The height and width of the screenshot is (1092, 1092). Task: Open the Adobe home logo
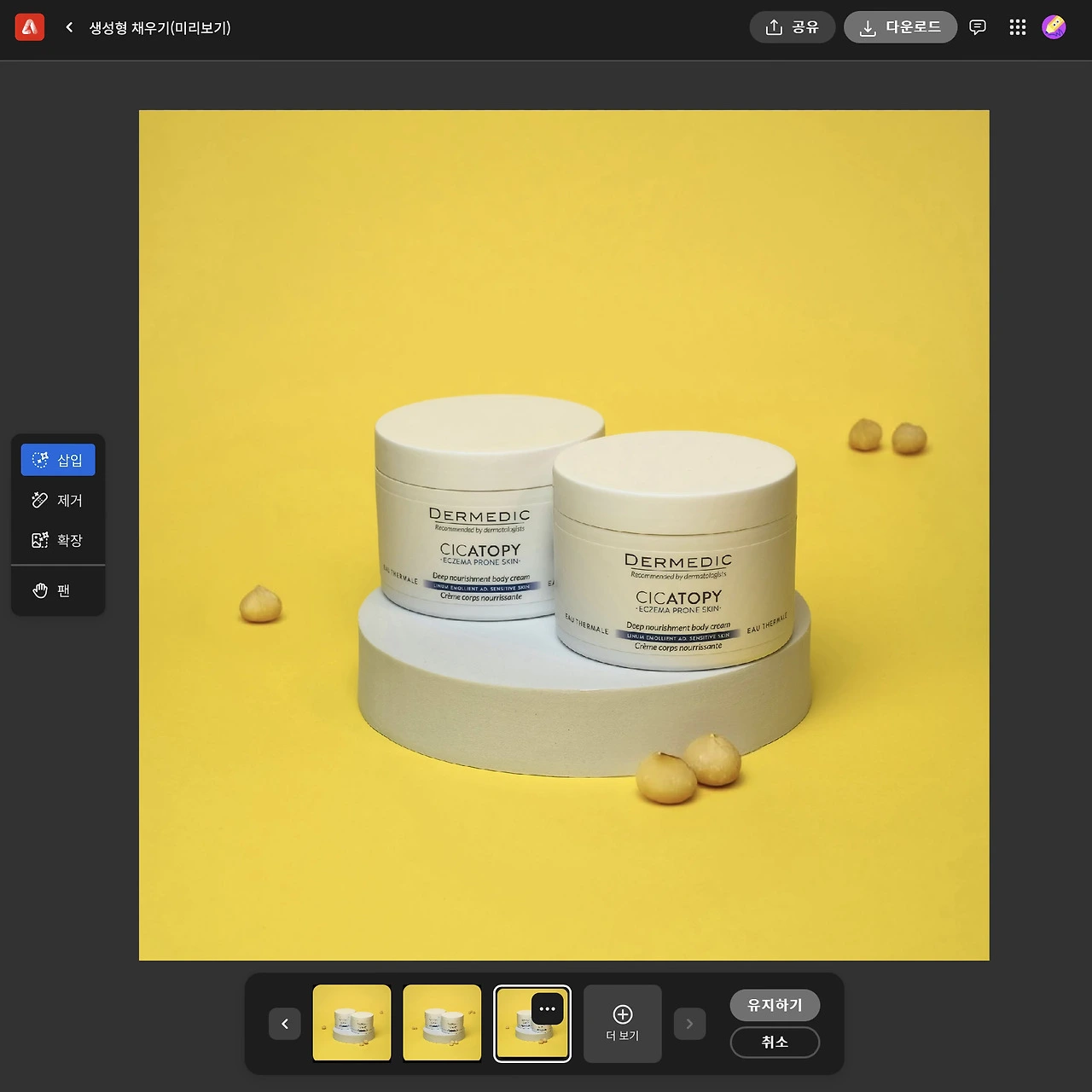click(x=29, y=27)
